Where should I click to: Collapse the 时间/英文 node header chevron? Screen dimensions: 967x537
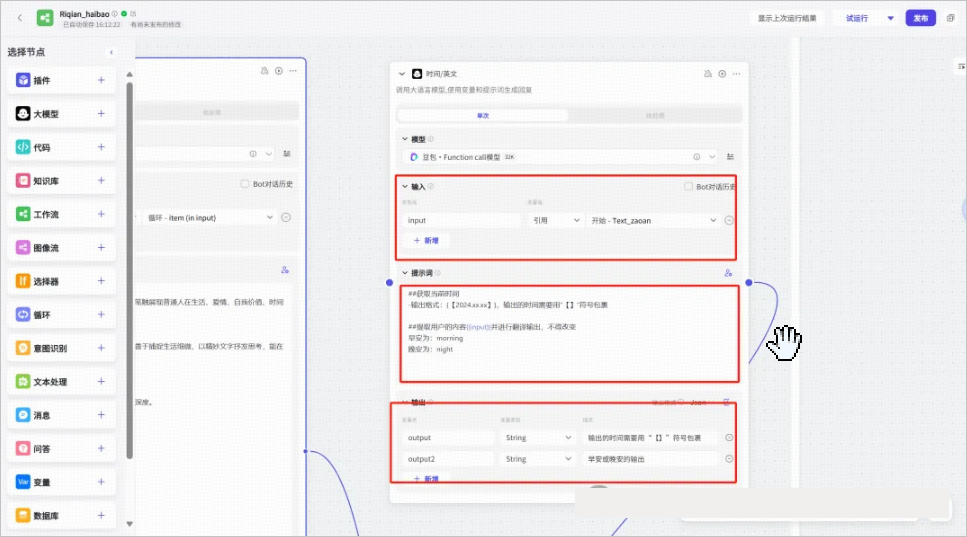tap(401, 73)
